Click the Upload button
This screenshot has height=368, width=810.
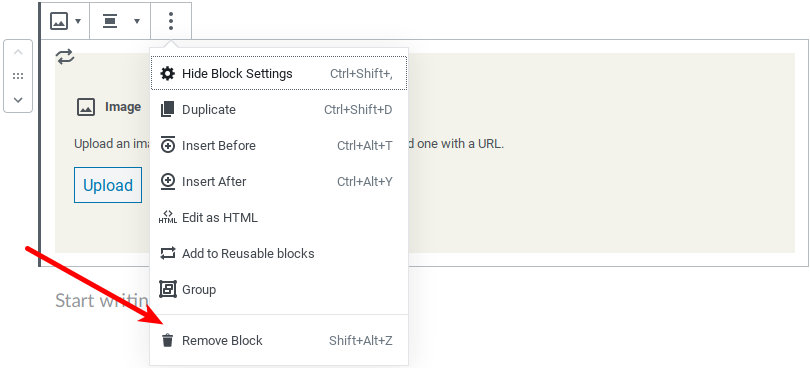(108, 185)
